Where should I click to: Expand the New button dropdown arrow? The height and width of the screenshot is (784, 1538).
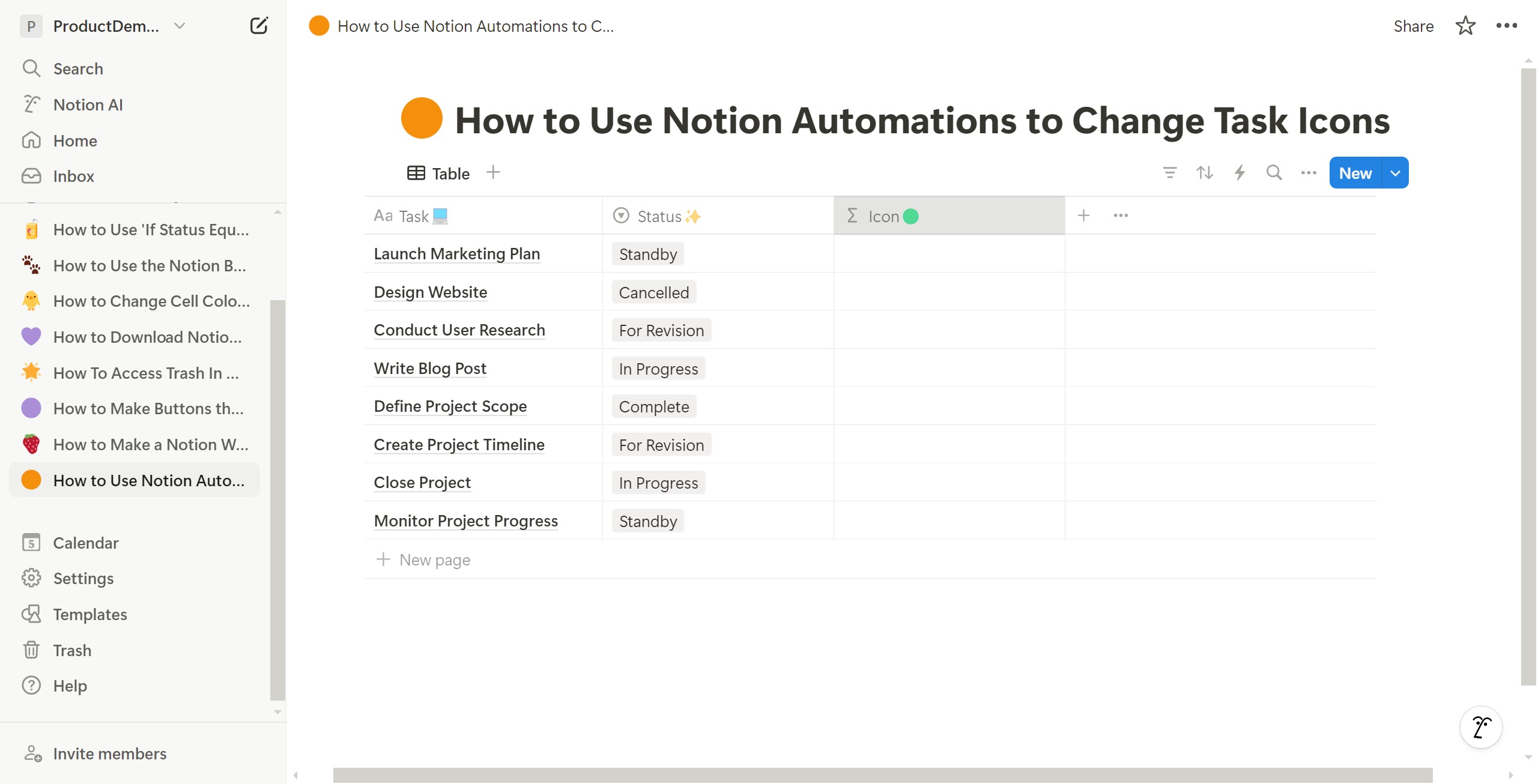pos(1396,173)
